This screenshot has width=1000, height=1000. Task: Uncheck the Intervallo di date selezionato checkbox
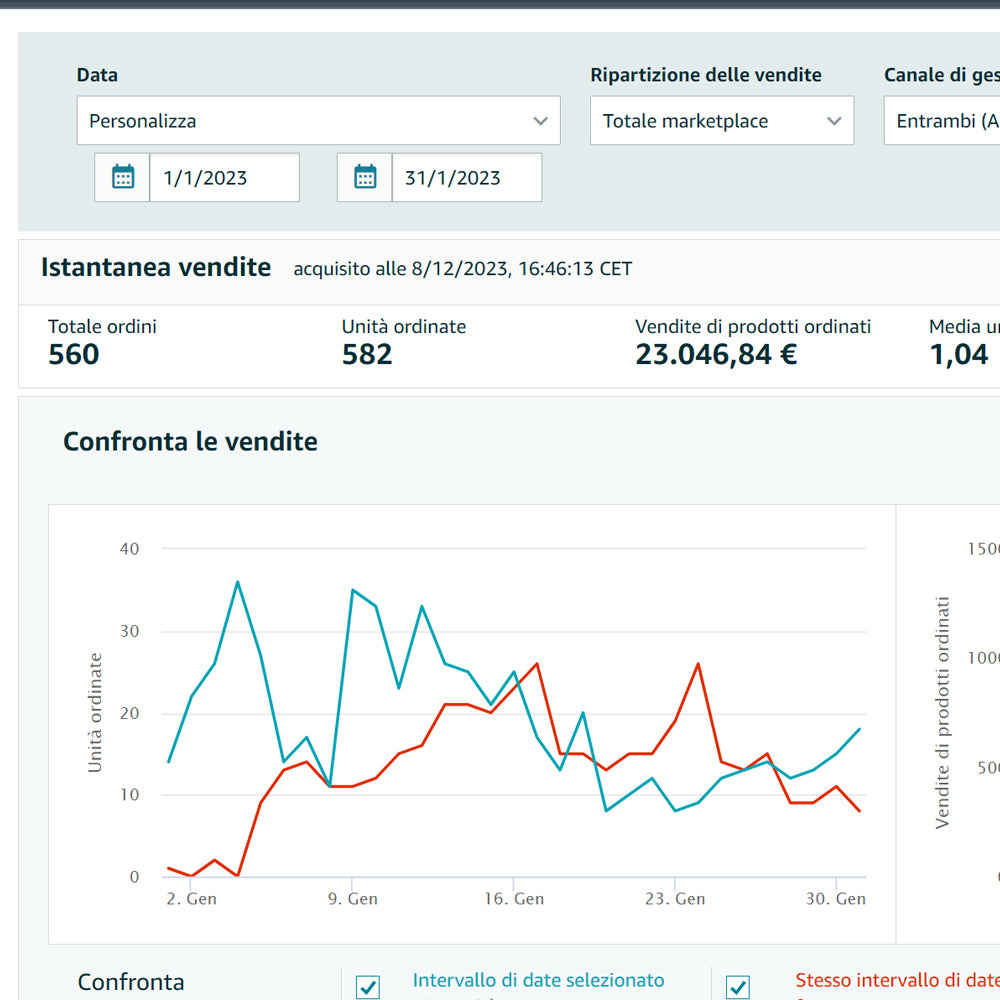point(368,987)
